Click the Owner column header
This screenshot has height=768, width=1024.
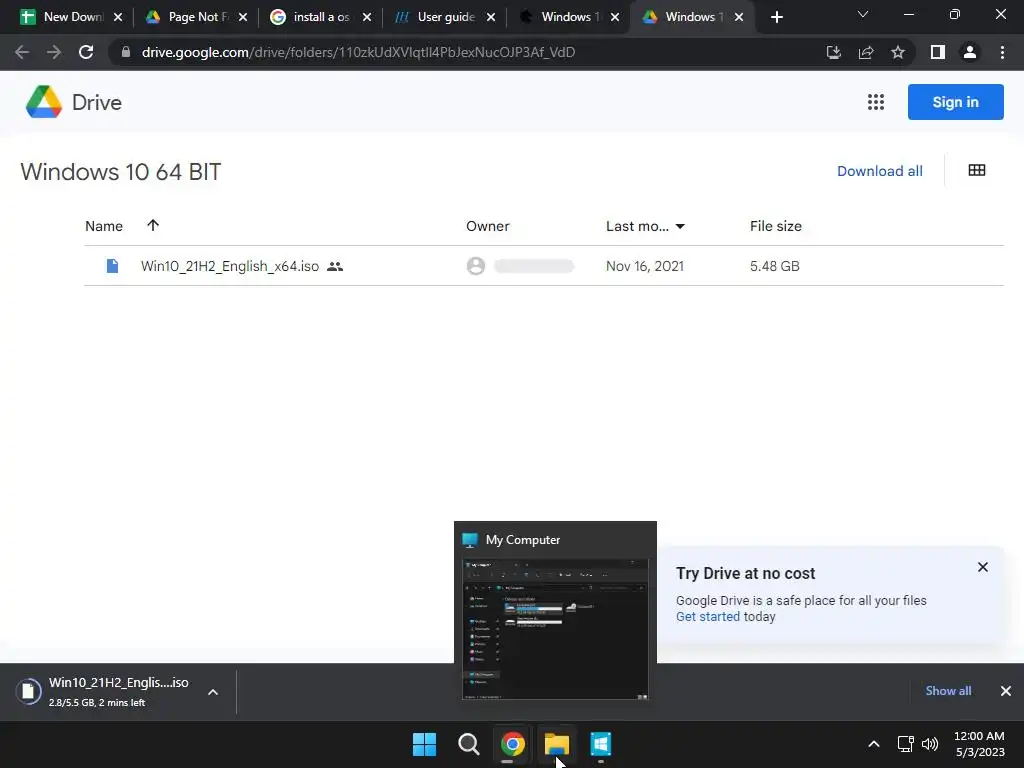pos(488,226)
